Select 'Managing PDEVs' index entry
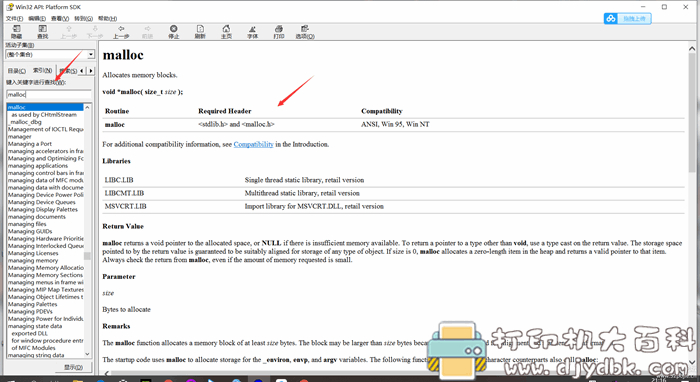Viewport: 700px width, 382px height. pyautogui.click(x=30, y=311)
